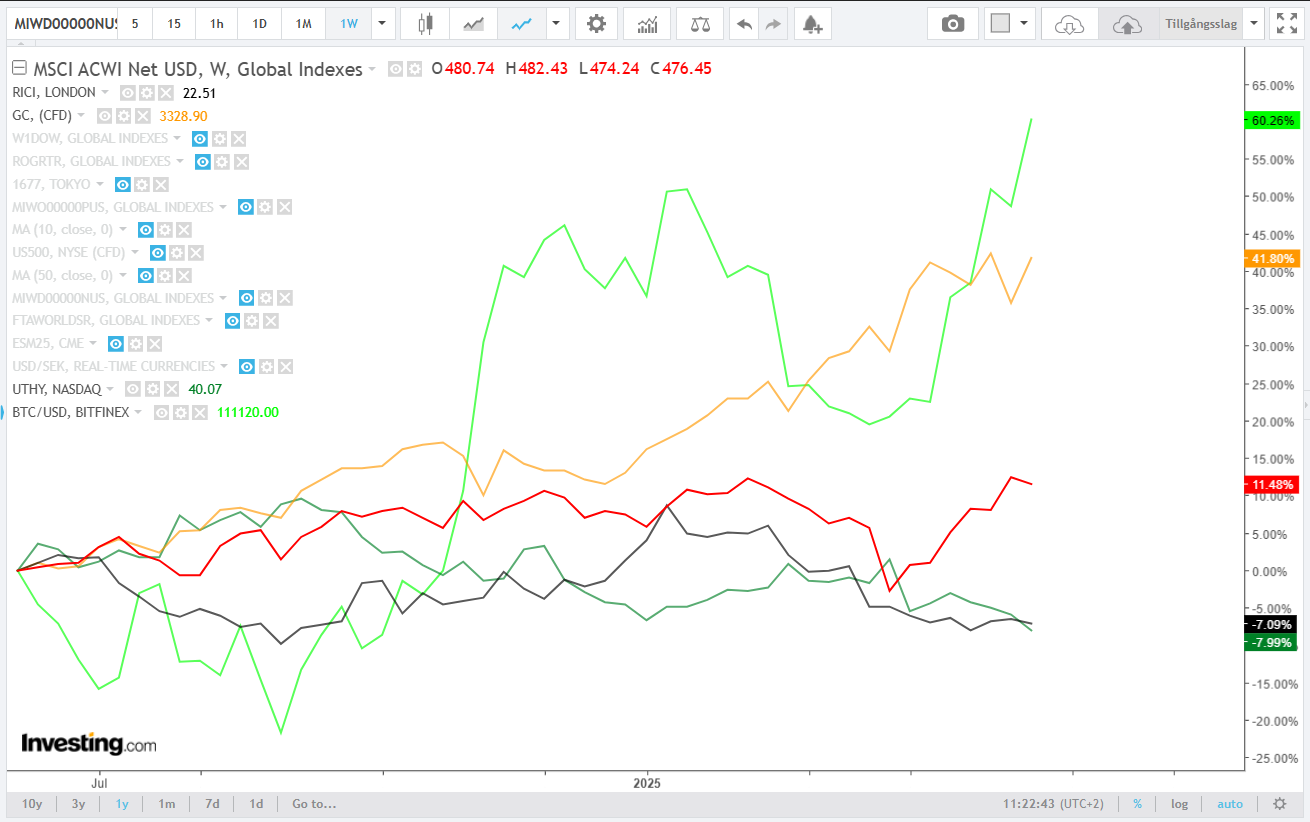Open the background color swatch square

[x=1000, y=23]
